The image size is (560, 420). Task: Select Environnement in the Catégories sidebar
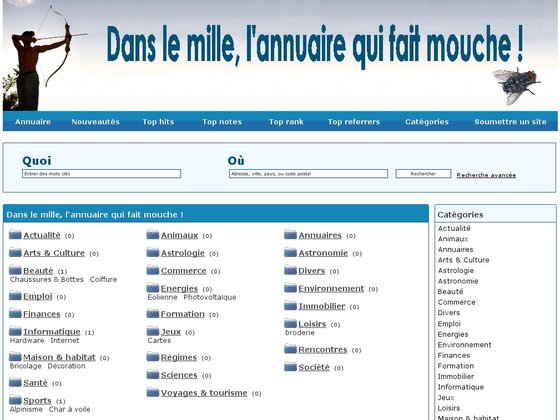(x=464, y=345)
